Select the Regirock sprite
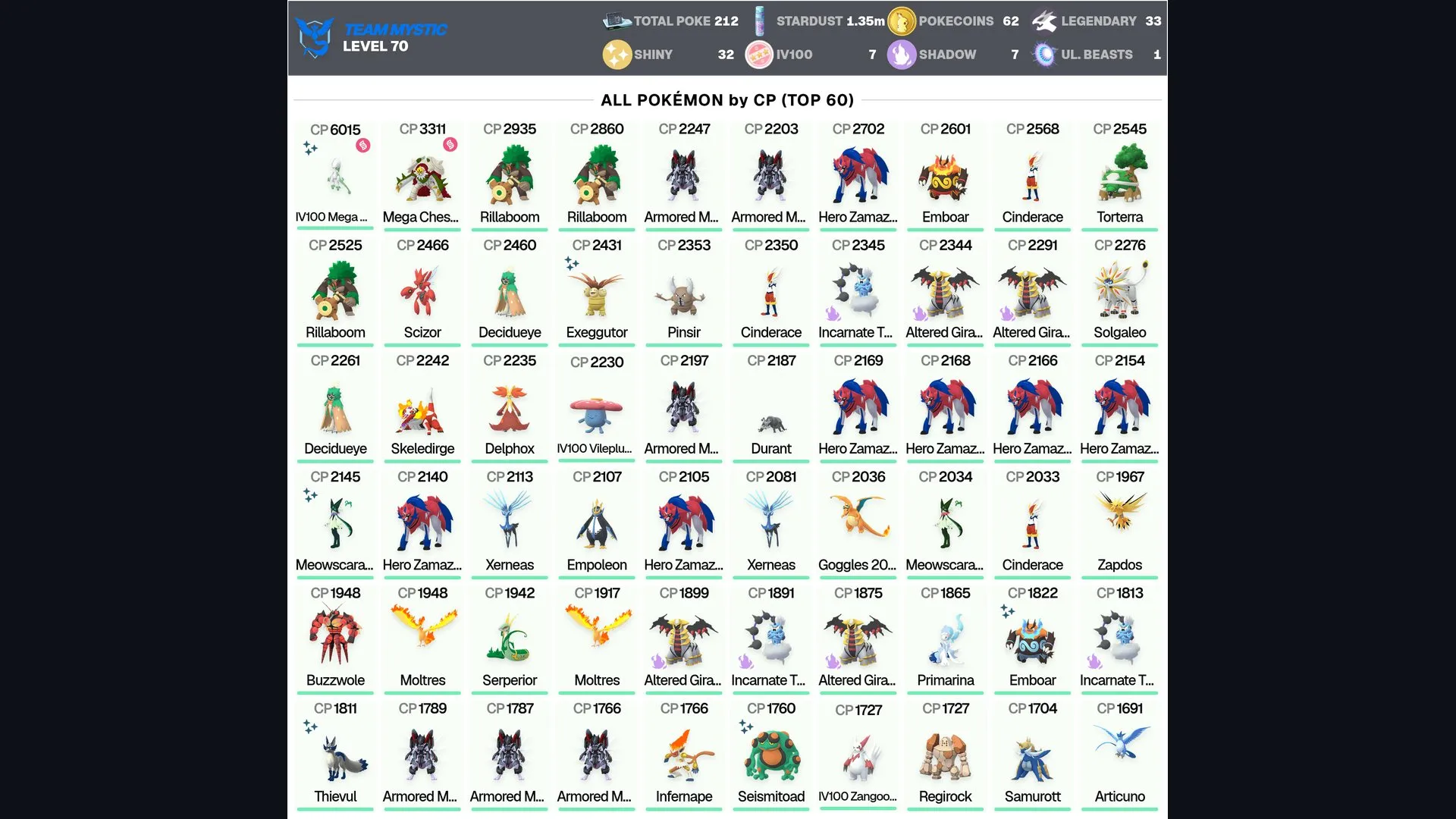The image size is (1456, 819). 945,757
